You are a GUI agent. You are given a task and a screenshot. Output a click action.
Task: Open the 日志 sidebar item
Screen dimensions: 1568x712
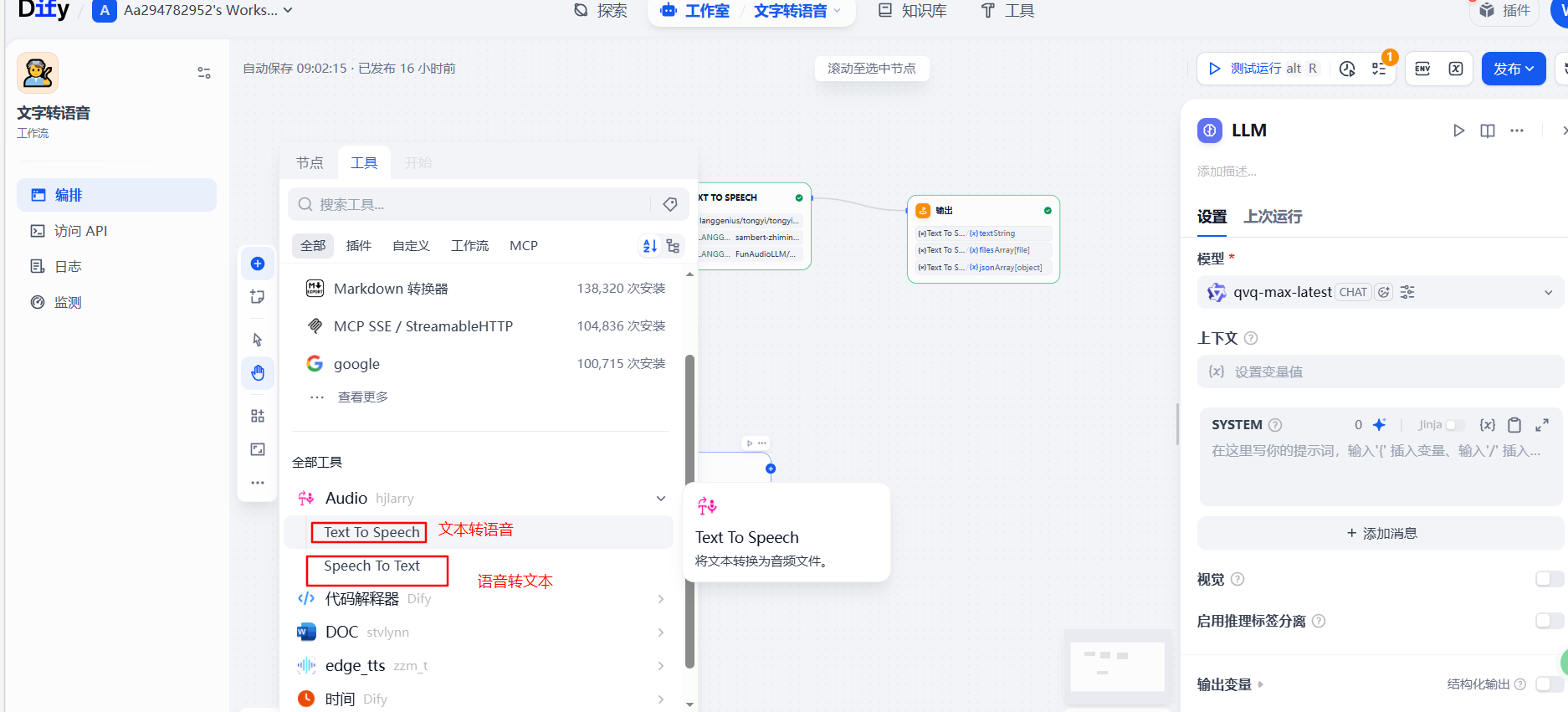[116, 267]
